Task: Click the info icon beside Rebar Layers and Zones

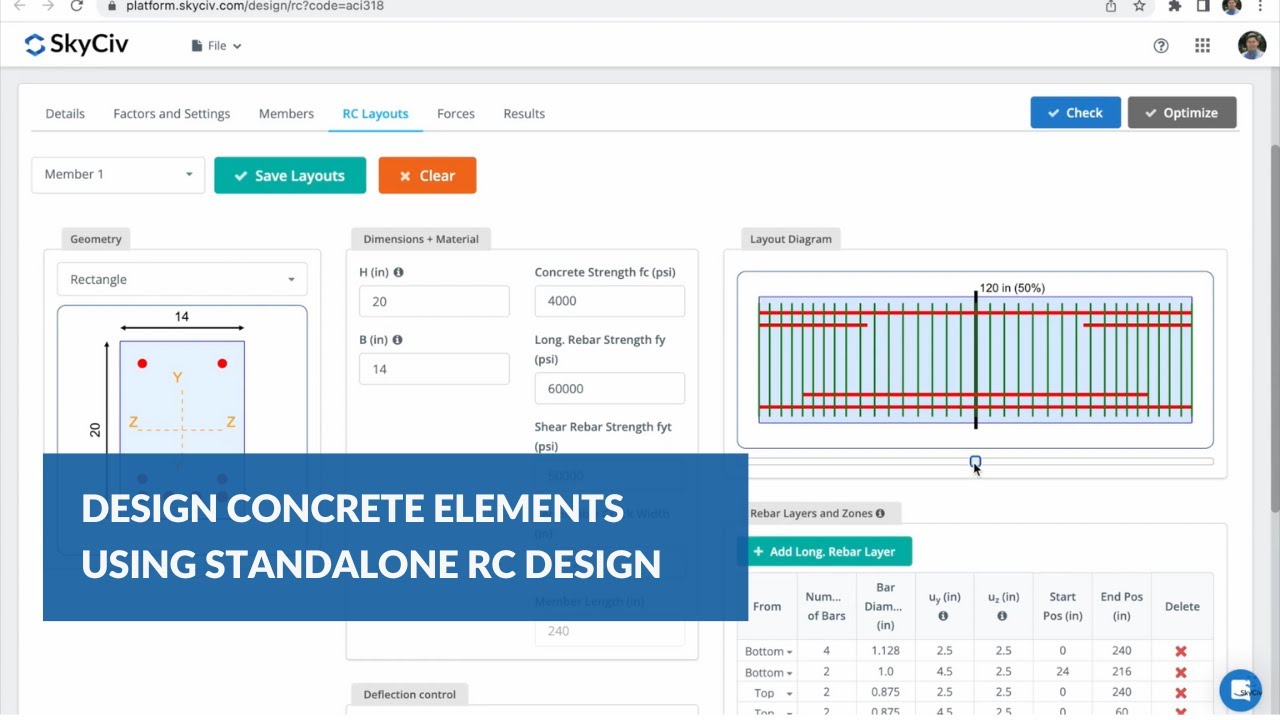Action: [x=880, y=514]
